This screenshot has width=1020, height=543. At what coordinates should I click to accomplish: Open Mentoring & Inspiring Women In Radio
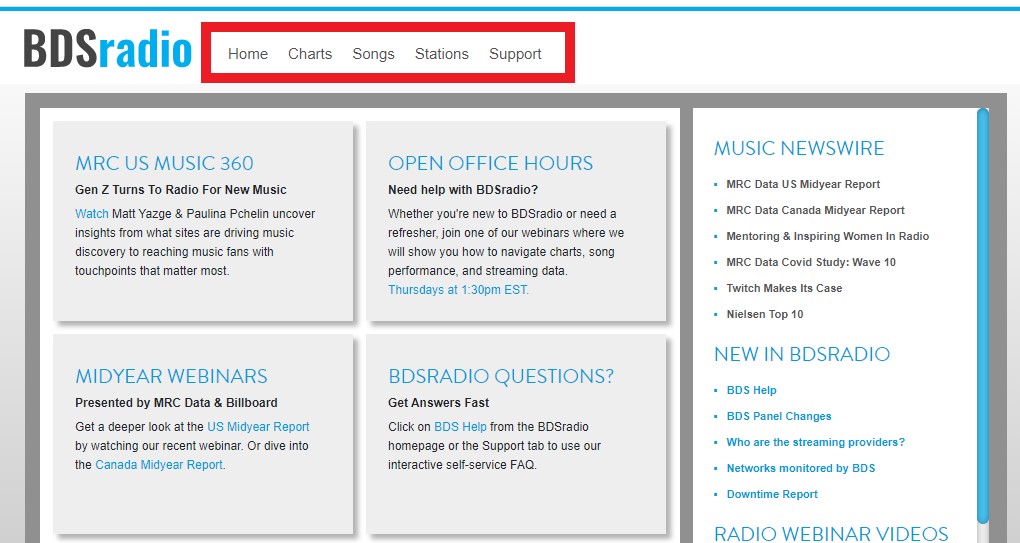pyautogui.click(x=827, y=236)
